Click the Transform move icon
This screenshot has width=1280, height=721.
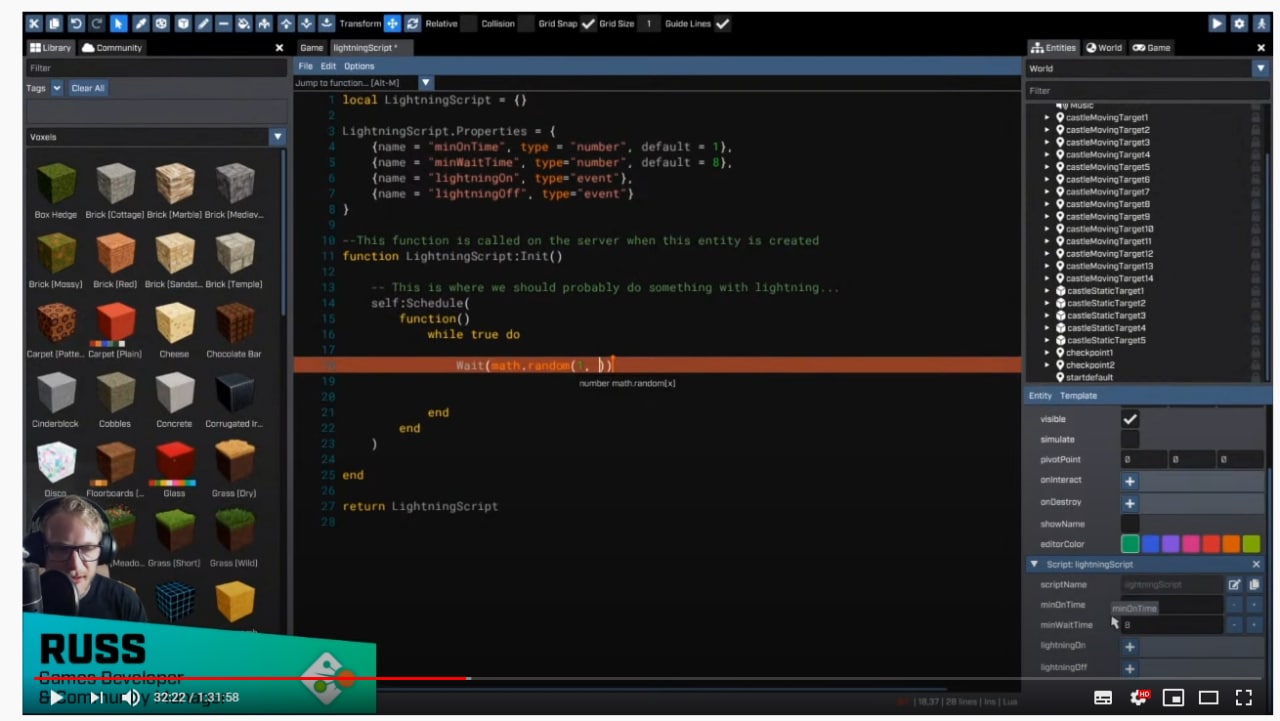[393, 23]
